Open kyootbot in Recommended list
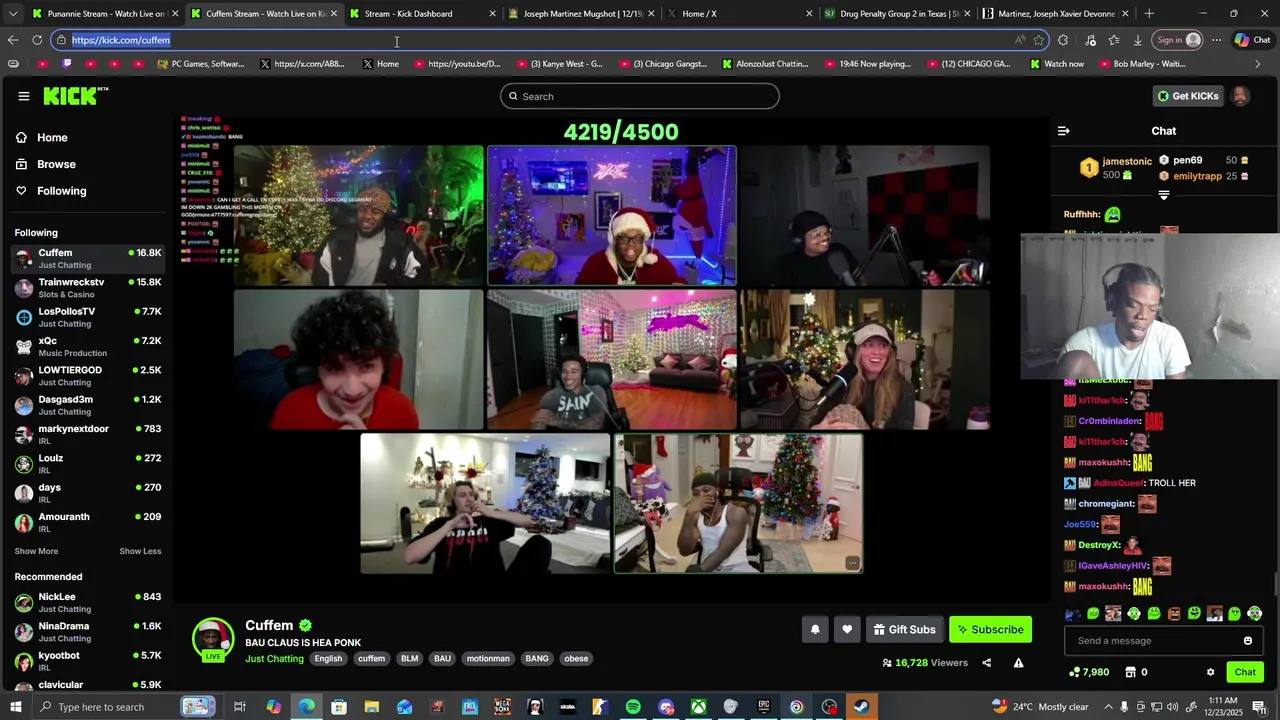1280x720 pixels. click(x=88, y=661)
